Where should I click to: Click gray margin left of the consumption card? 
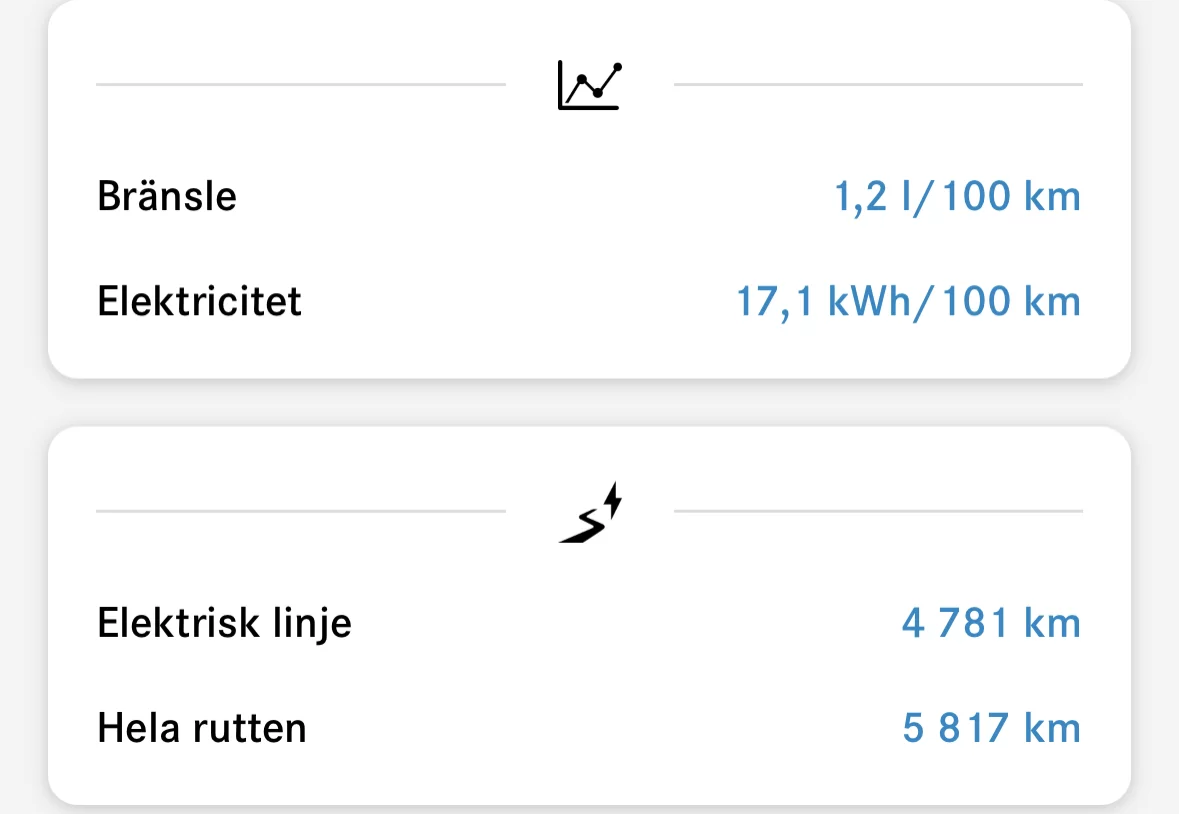[x=23, y=190]
